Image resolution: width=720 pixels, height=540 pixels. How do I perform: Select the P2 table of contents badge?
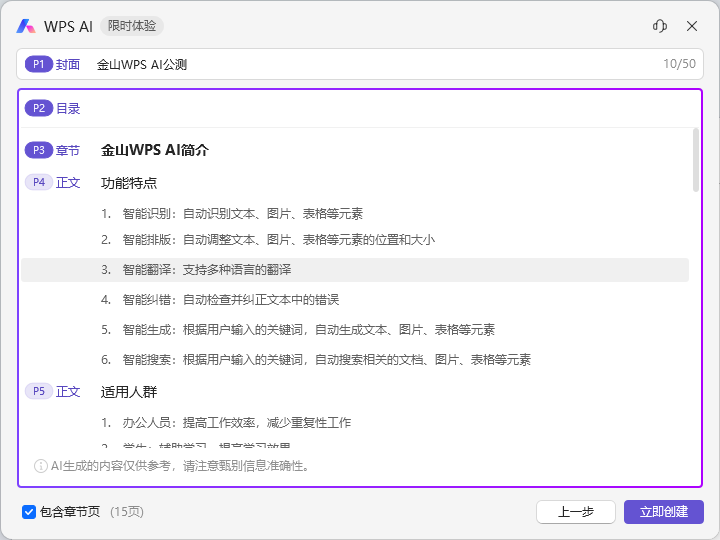(x=39, y=108)
